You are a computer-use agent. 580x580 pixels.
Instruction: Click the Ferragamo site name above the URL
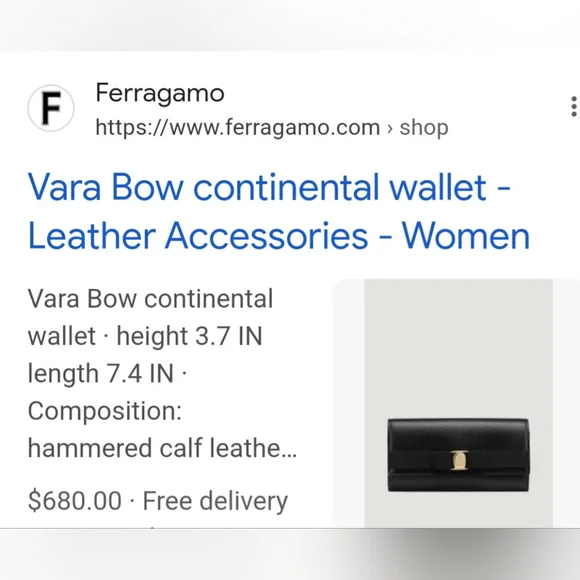pos(160,92)
